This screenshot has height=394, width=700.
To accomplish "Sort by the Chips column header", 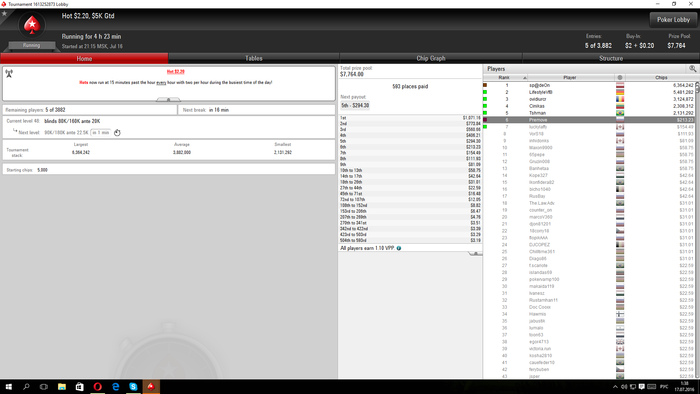I will (661, 78).
